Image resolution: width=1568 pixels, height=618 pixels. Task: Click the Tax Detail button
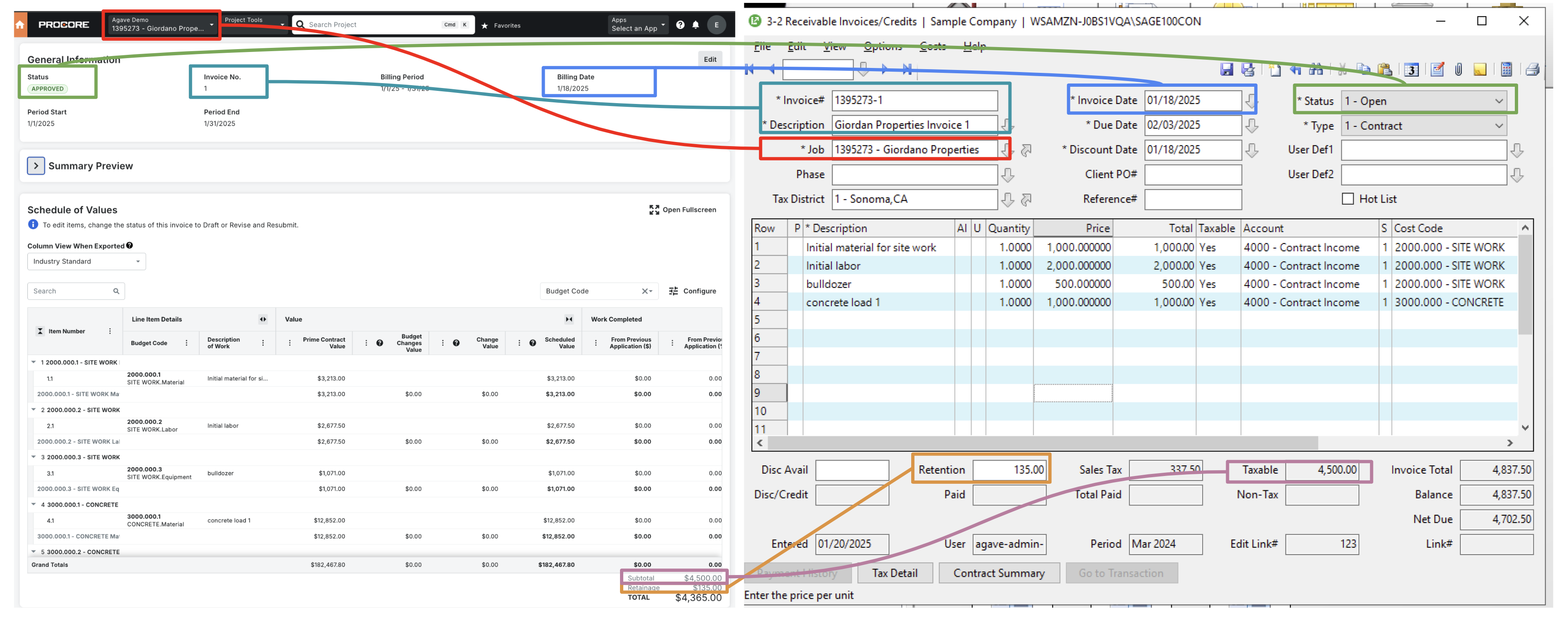pos(894,573)
